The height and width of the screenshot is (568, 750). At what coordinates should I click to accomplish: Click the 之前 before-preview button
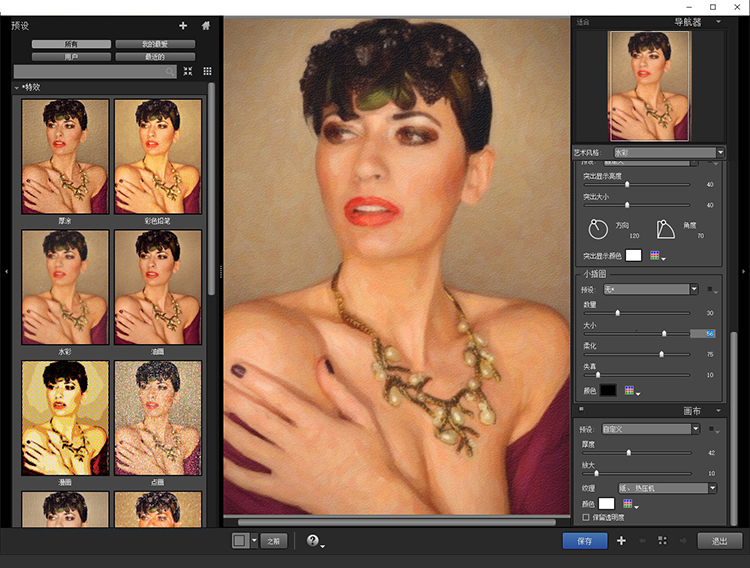pyautogui.click(x=274, y=541)
